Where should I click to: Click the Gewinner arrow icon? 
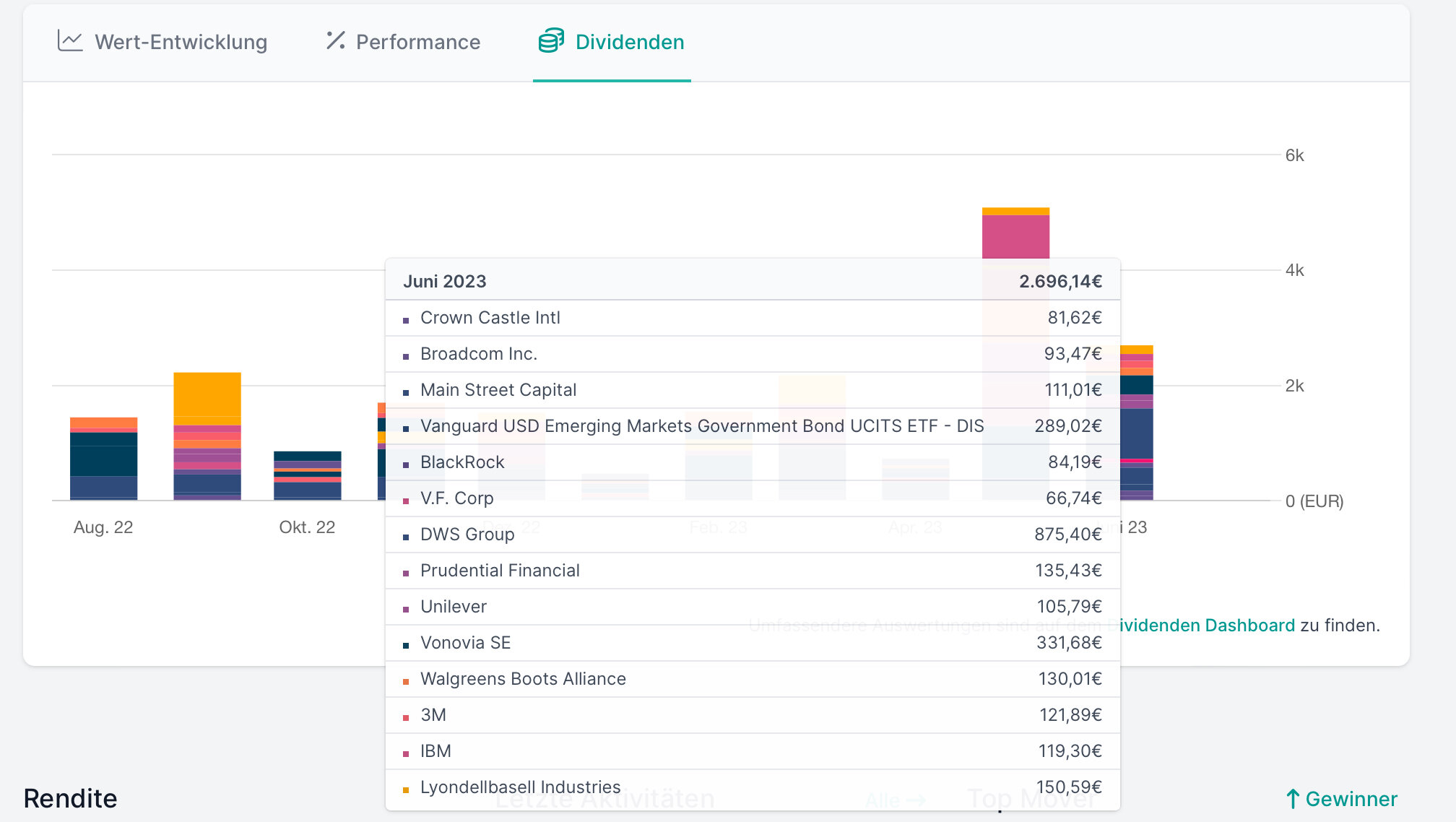click(1293, 799)
